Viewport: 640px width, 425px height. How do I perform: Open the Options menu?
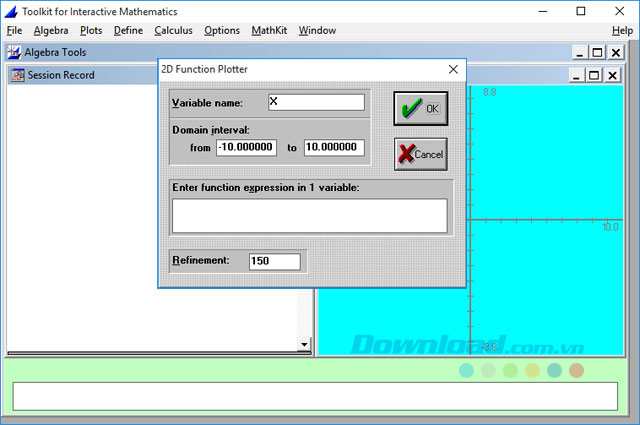(x=222, y=31)
